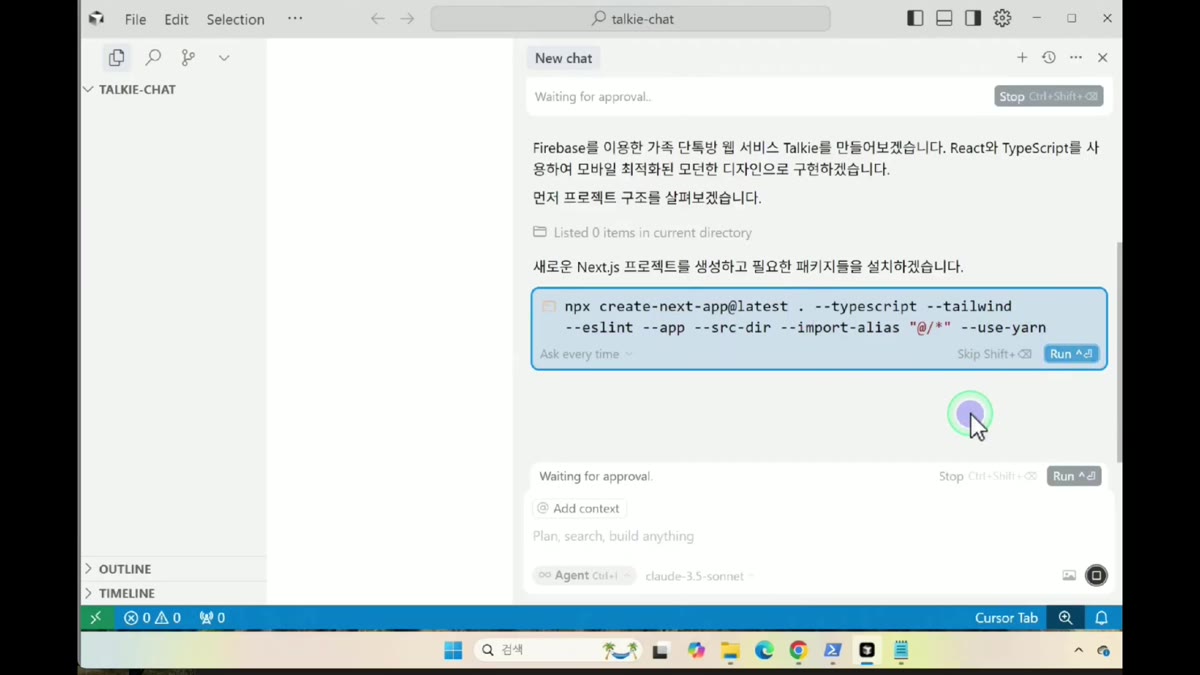Image resolution: width=1200 pixels, height=675 pixels.
Task: Open Cursor settings gear icon
Action: pyautogui.click(x=1002, y=18)
